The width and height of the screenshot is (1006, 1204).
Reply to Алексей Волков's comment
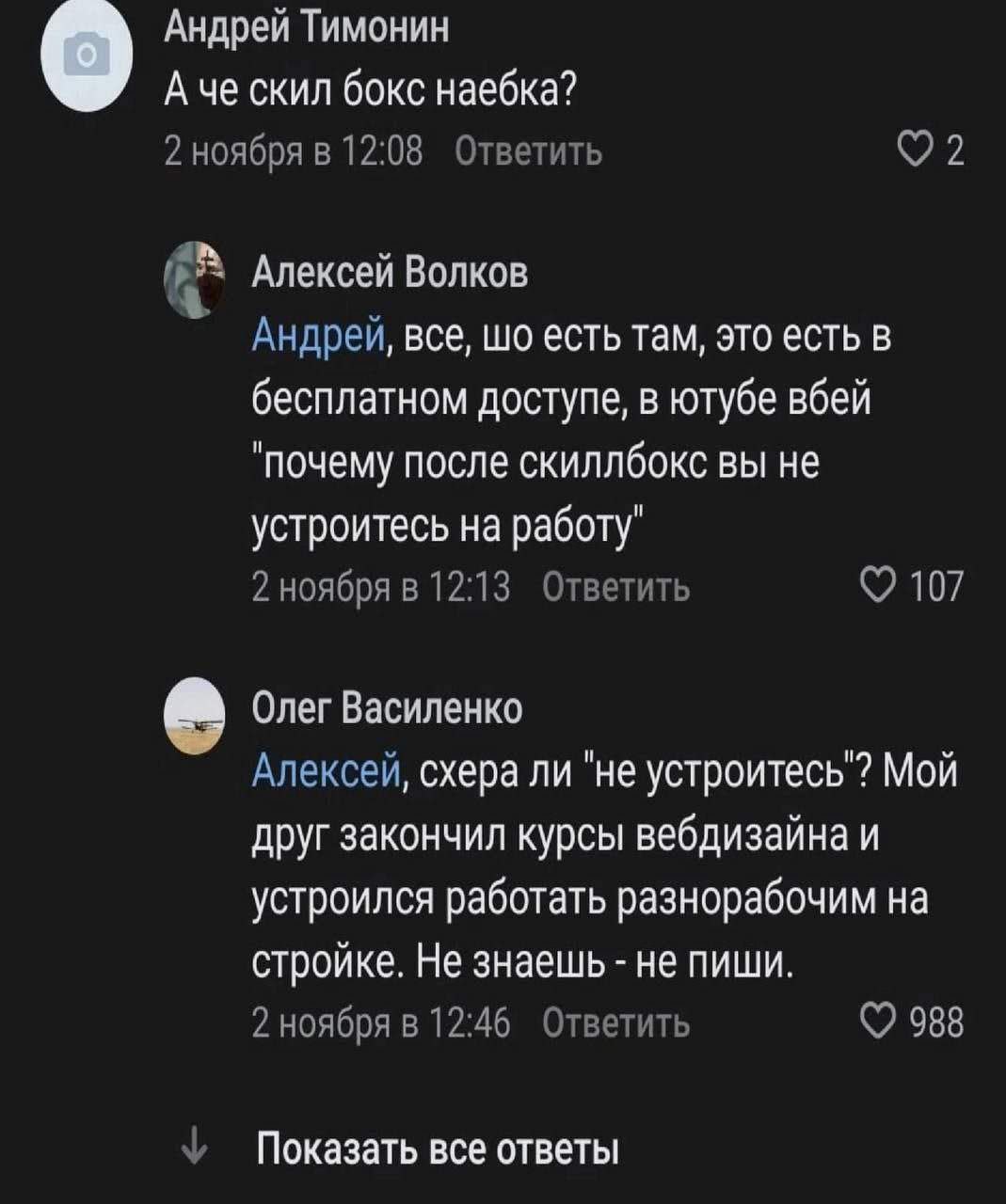[x=616, y=588]
